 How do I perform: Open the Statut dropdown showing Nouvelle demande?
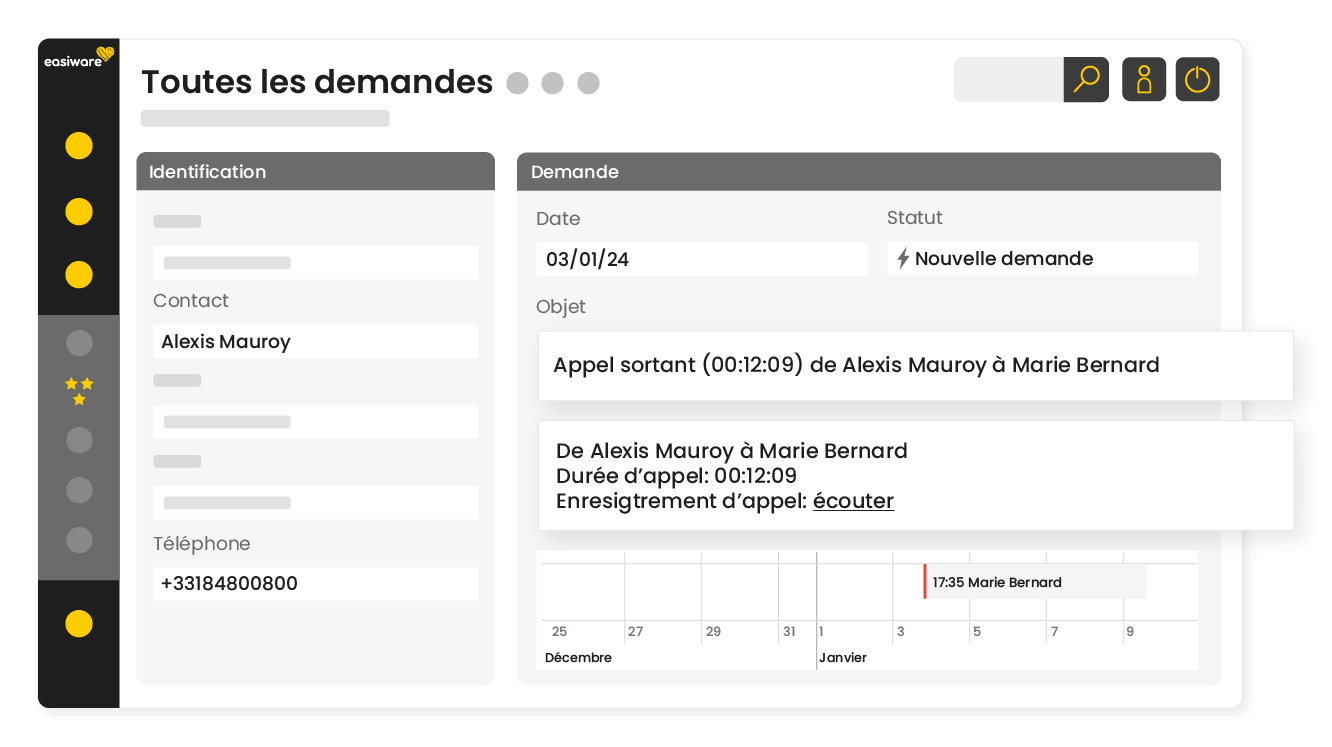pos(1042,258)
